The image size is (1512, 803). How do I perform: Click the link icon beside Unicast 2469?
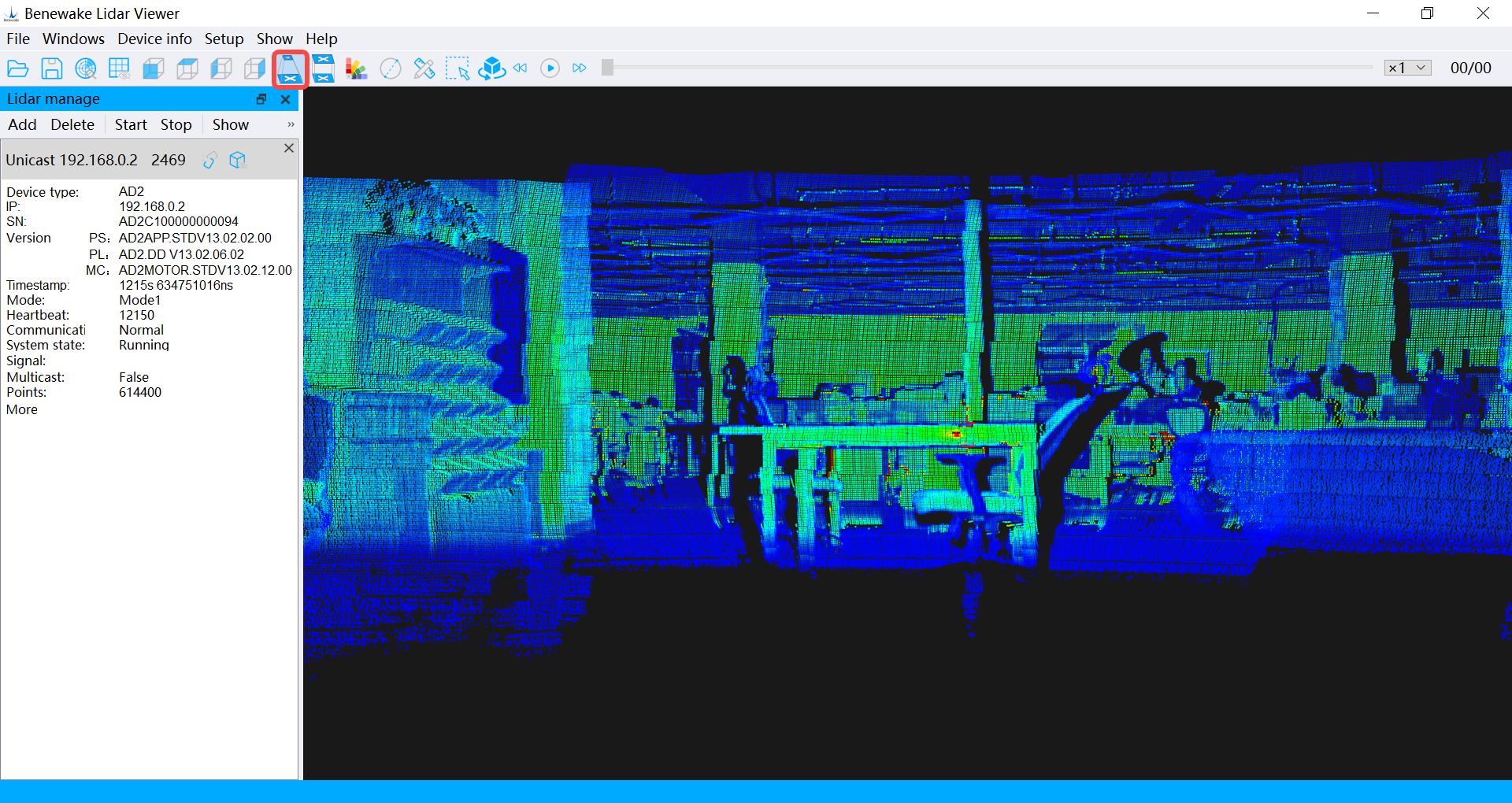(209, 161)
